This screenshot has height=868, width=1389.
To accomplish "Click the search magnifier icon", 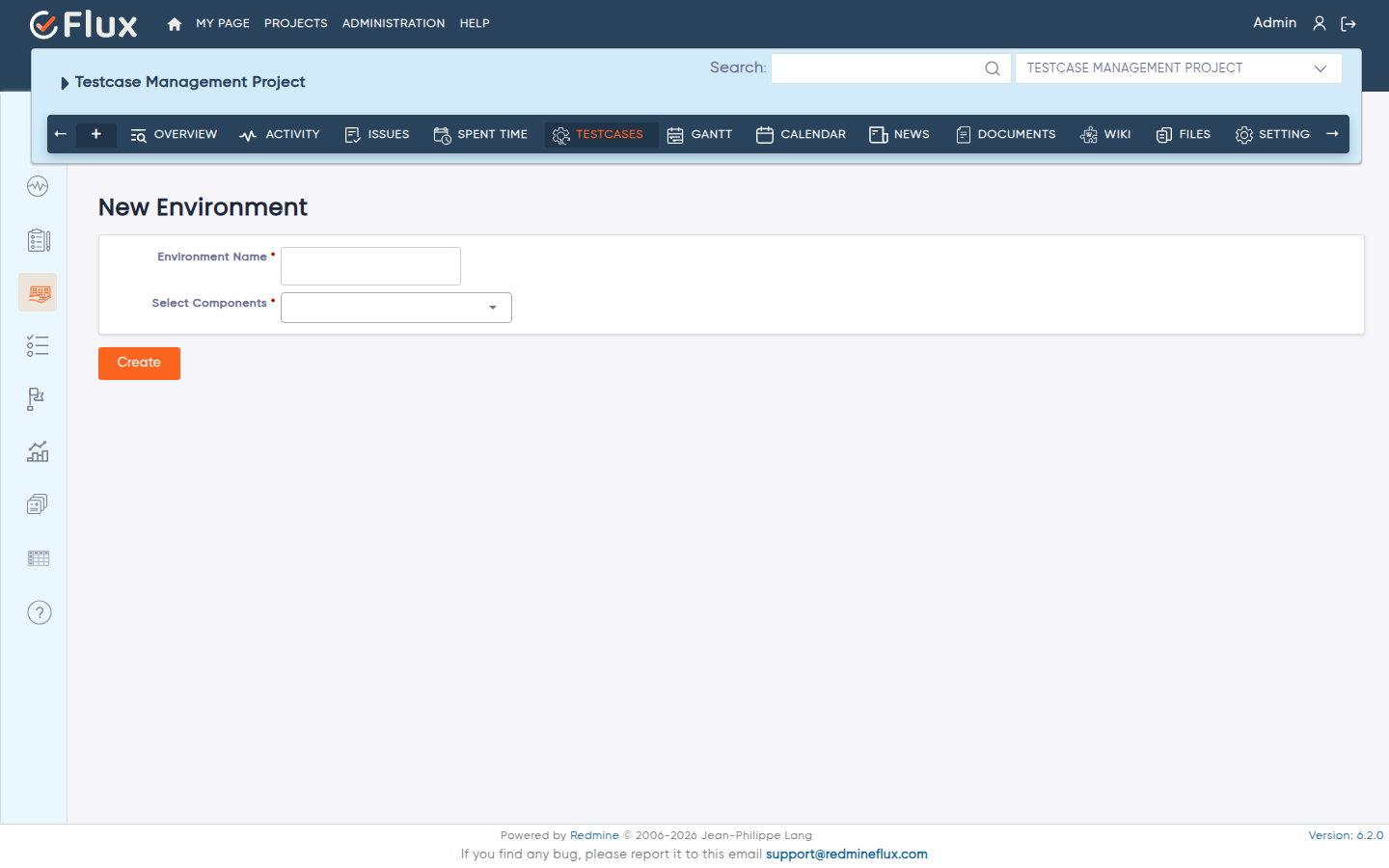I will tap(992, 68).
